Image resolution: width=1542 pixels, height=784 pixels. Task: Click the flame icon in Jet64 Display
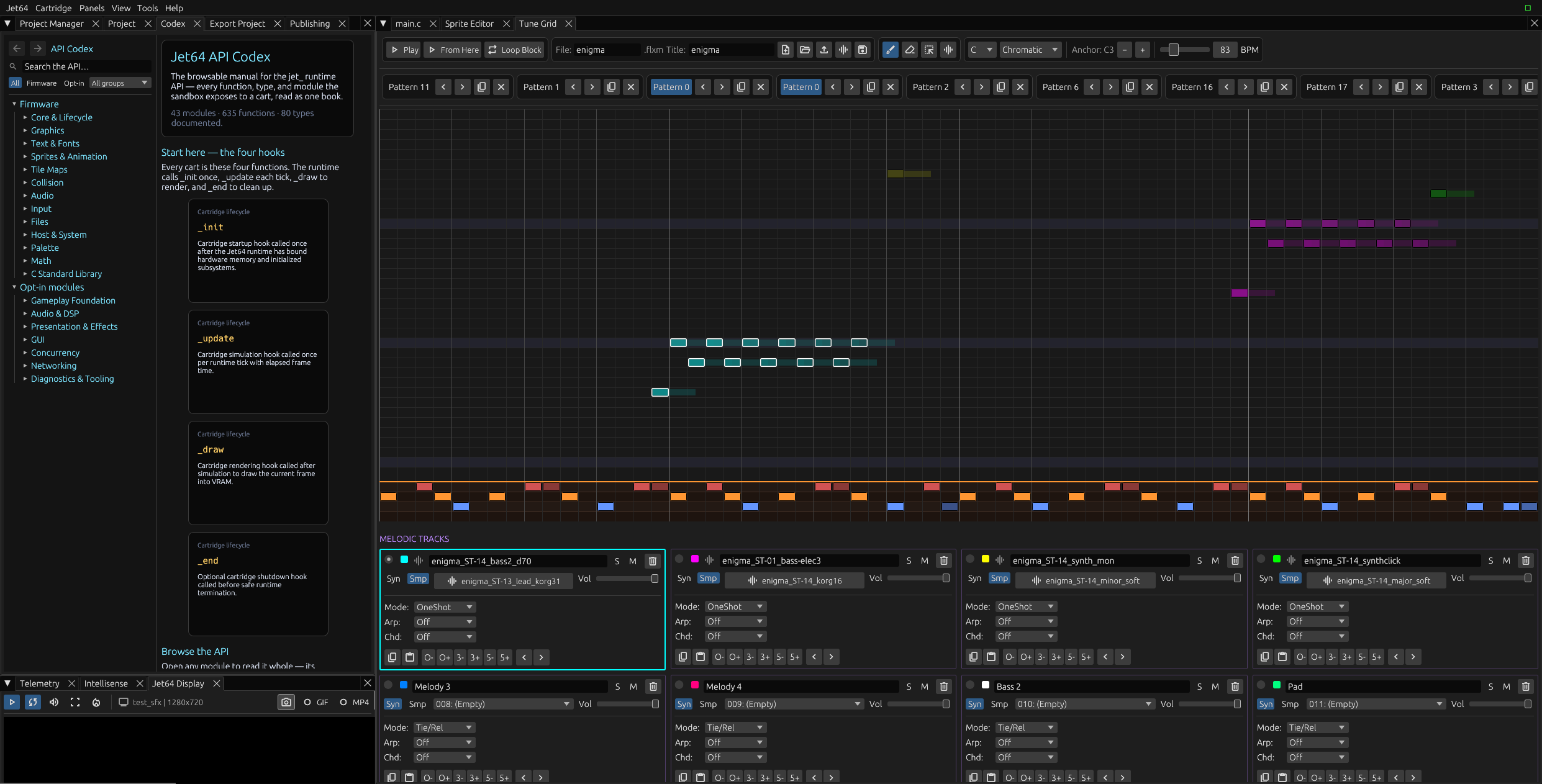click(x=96, y=702)
